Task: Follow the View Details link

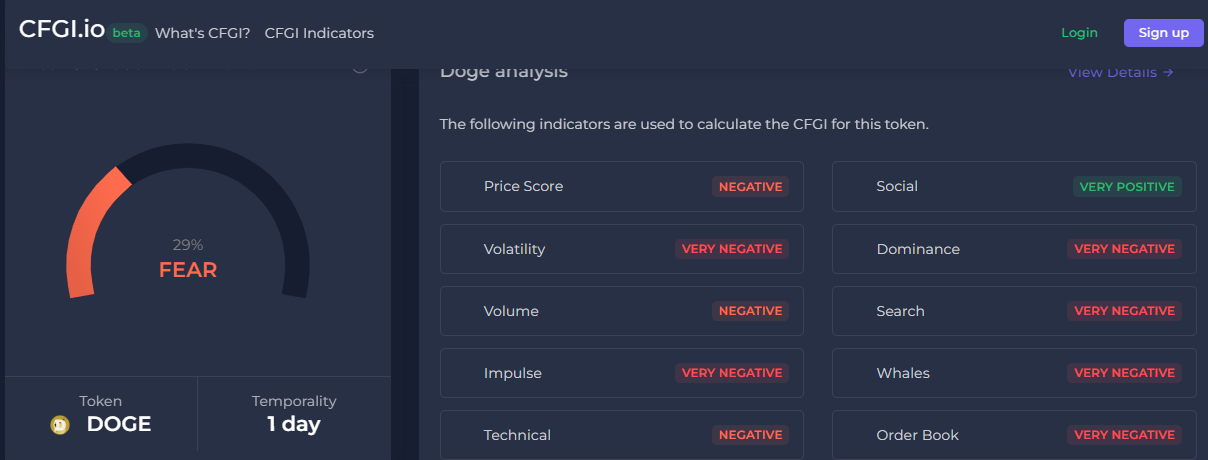Action: tap(1120, 72)
